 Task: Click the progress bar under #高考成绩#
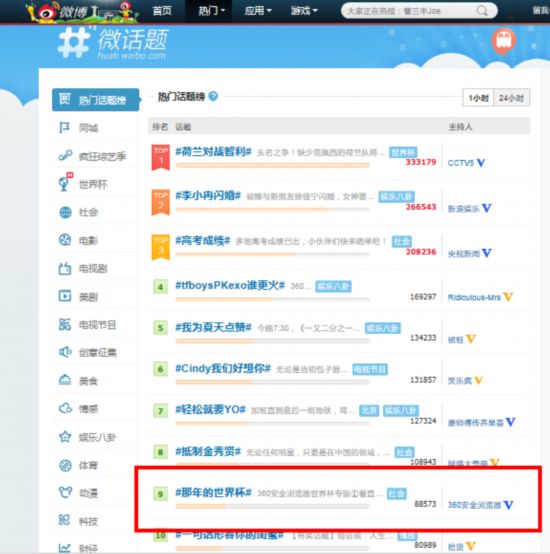[x=272, y=254]
